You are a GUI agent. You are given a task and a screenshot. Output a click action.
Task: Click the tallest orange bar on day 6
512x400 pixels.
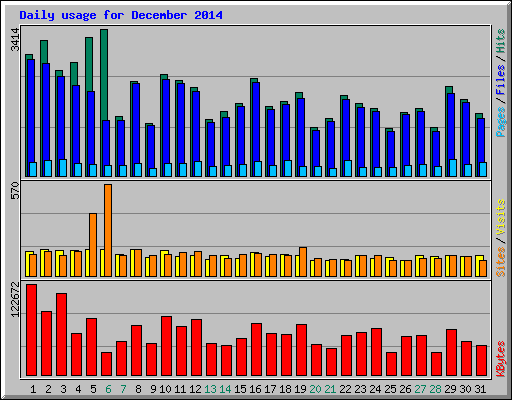click(x=108, y=230)
